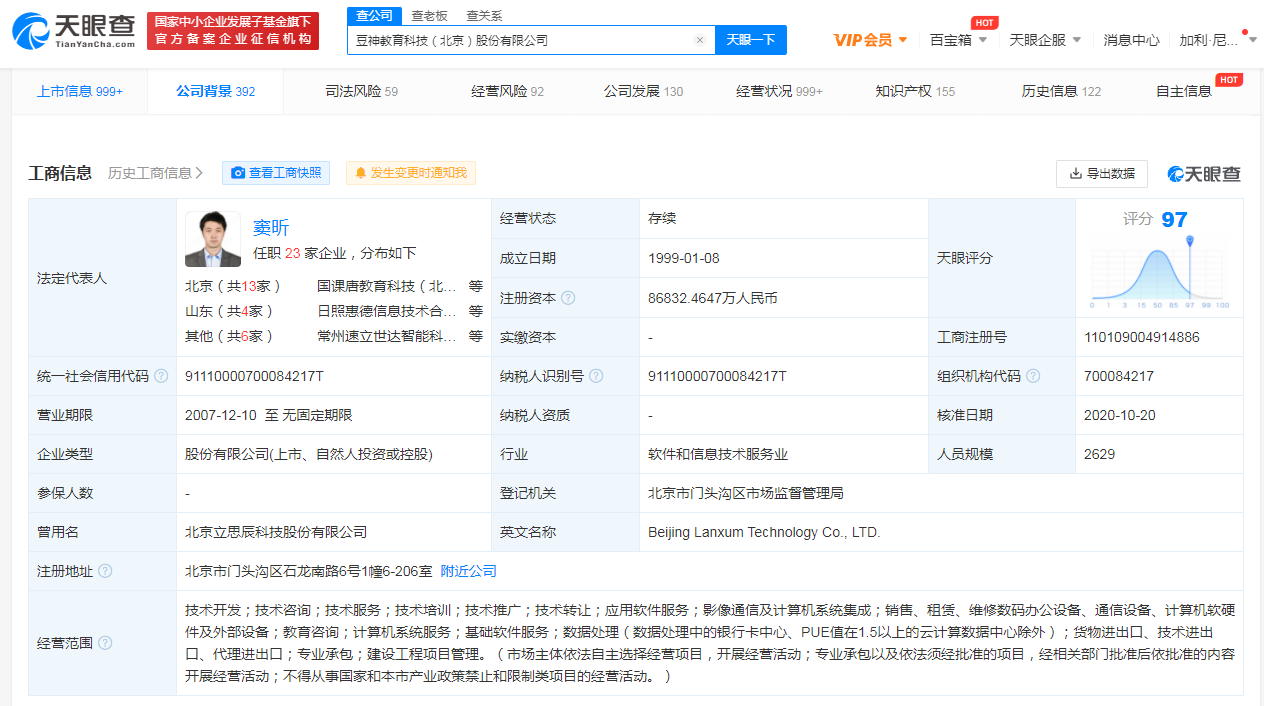Image resolution: width=1264 pixels, height=706 pixels.
Task: Click the red government fund banner
Action: pyautogui.click(x=233, y=31)
